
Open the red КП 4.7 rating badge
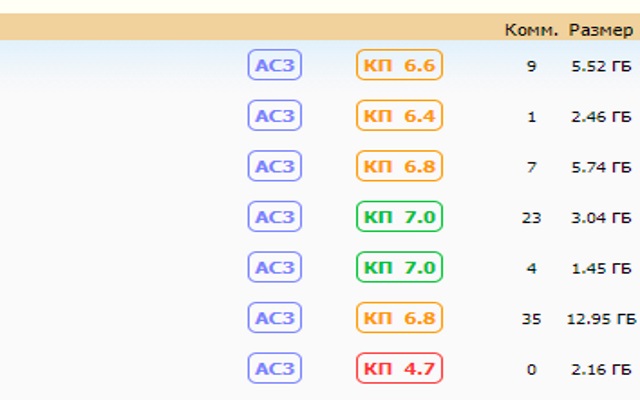pyautogui.click(x=399, y=369)
